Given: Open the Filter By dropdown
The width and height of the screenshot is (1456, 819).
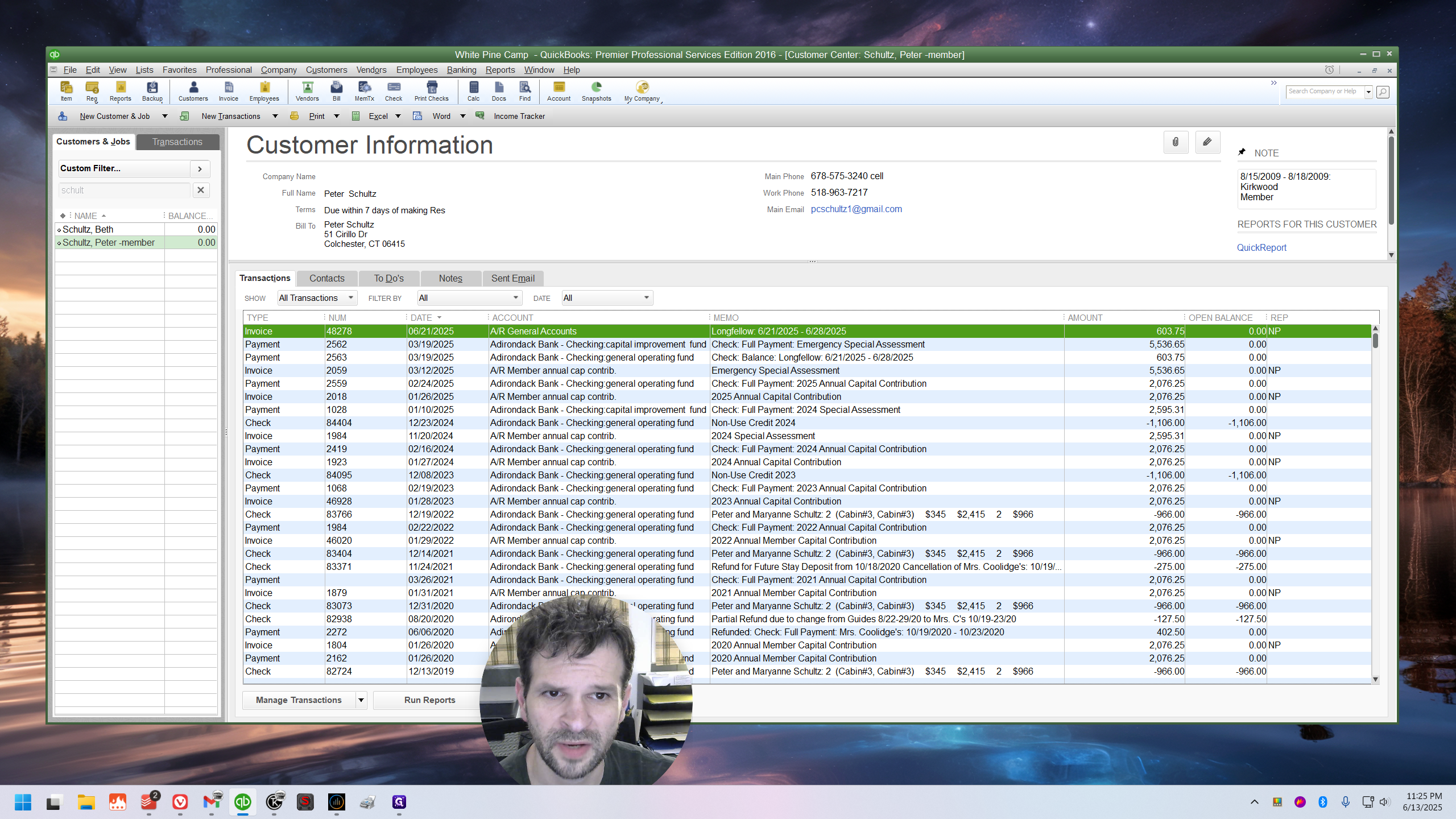Looking at the screenshot, I should [x=469, y=298].
